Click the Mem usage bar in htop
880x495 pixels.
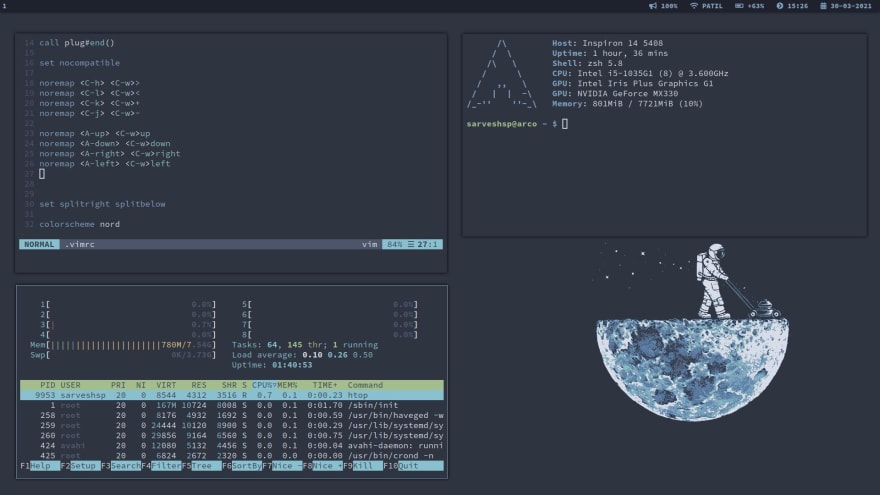point(123,345)
